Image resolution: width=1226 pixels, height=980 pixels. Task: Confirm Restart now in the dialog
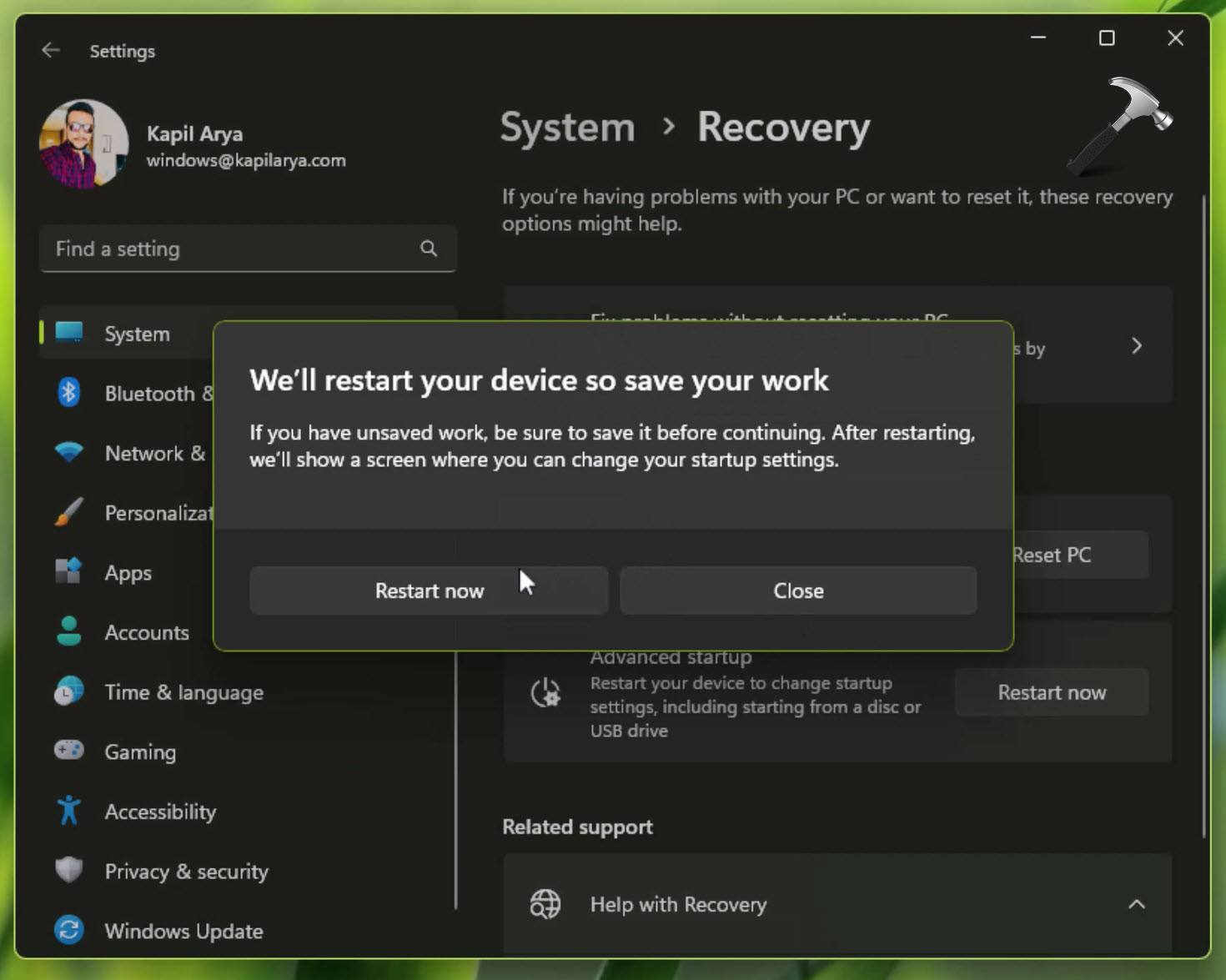coord(429,591)
